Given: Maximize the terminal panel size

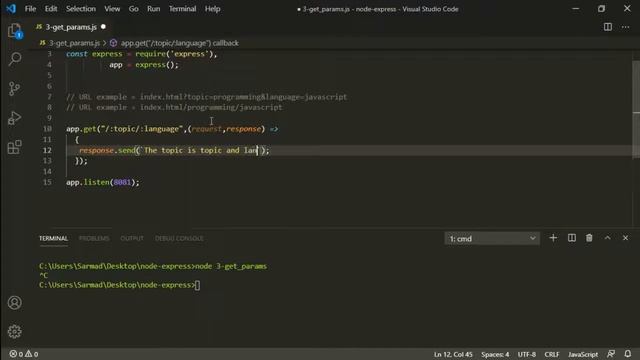Looking at the screenshot, I should click(607, 238).
